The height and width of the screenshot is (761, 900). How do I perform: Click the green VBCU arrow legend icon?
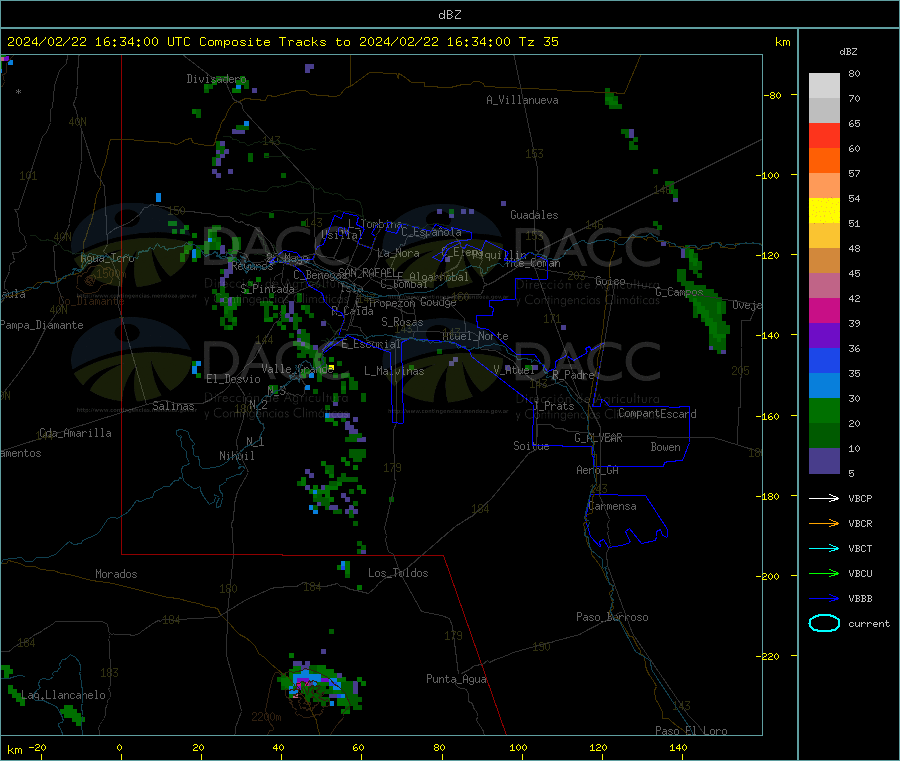pos(824,573)
